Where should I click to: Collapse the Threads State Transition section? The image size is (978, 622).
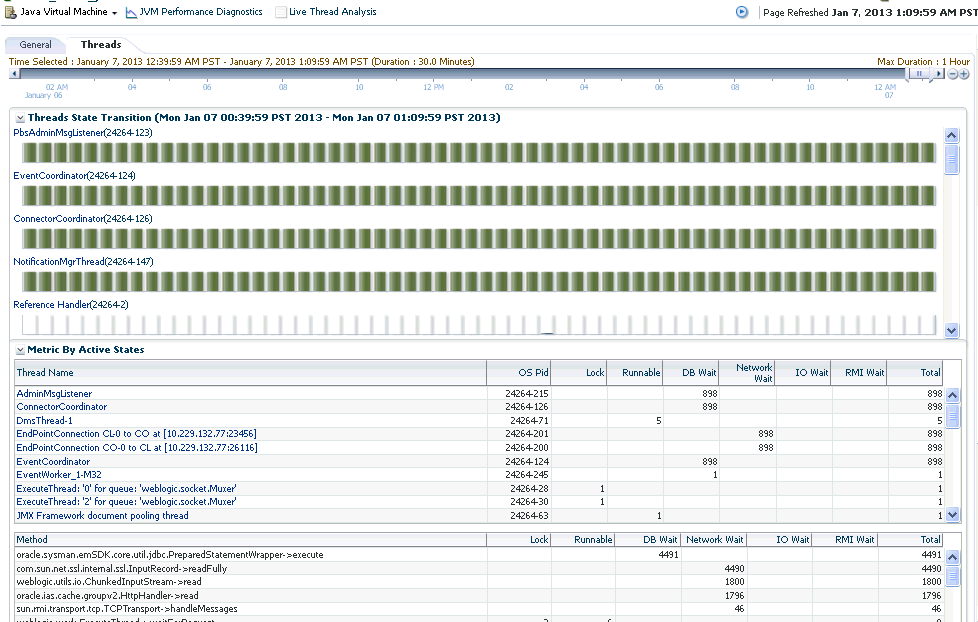[19, 116]
